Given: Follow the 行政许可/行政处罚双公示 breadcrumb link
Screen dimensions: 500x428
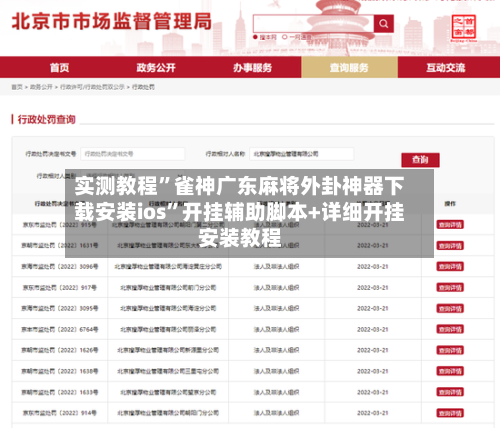Looking at the screenshot, I should click(92, 87).
